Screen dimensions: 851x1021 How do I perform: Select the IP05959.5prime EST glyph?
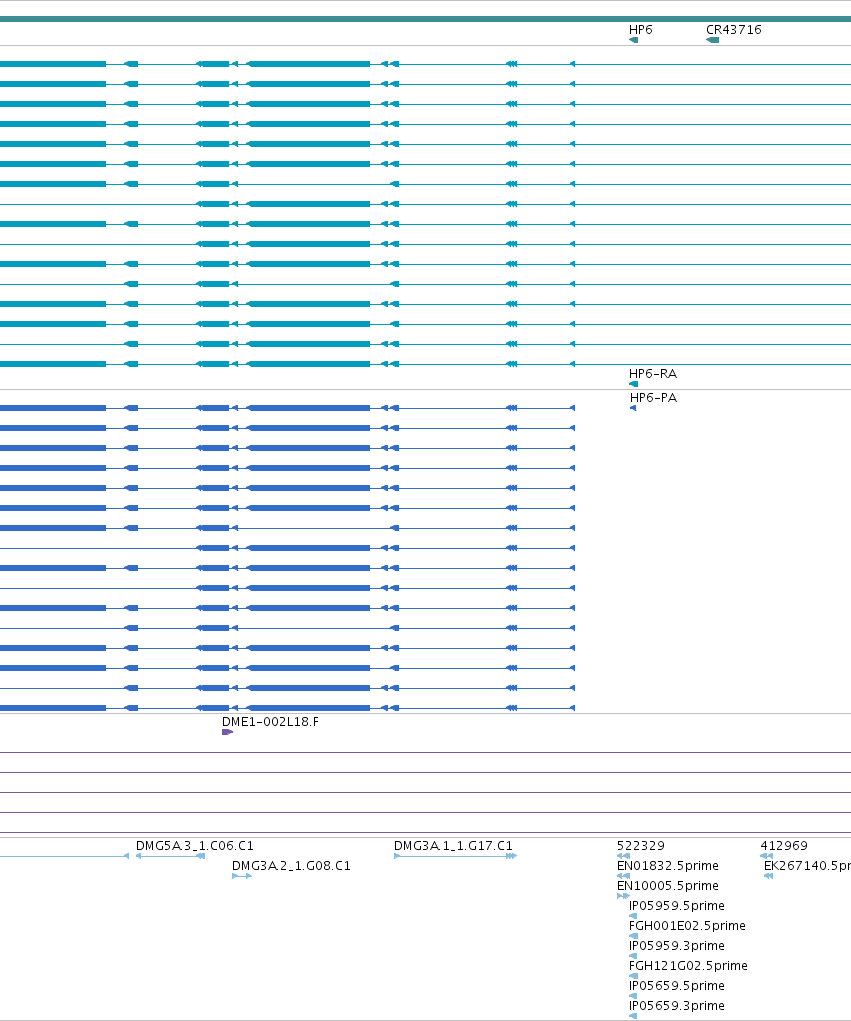tap(634, 916)
